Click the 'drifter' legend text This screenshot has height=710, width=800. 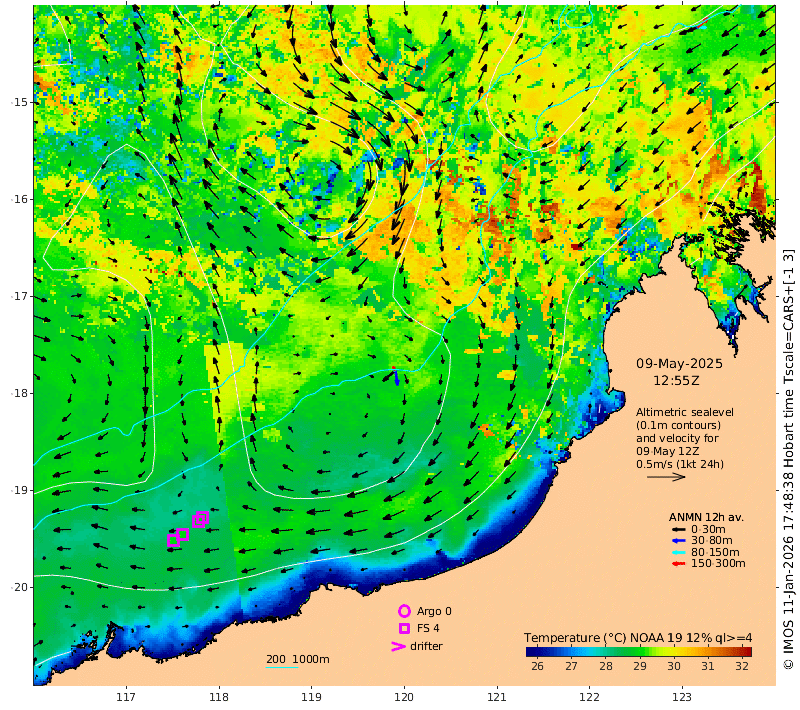tap(426, 646)
